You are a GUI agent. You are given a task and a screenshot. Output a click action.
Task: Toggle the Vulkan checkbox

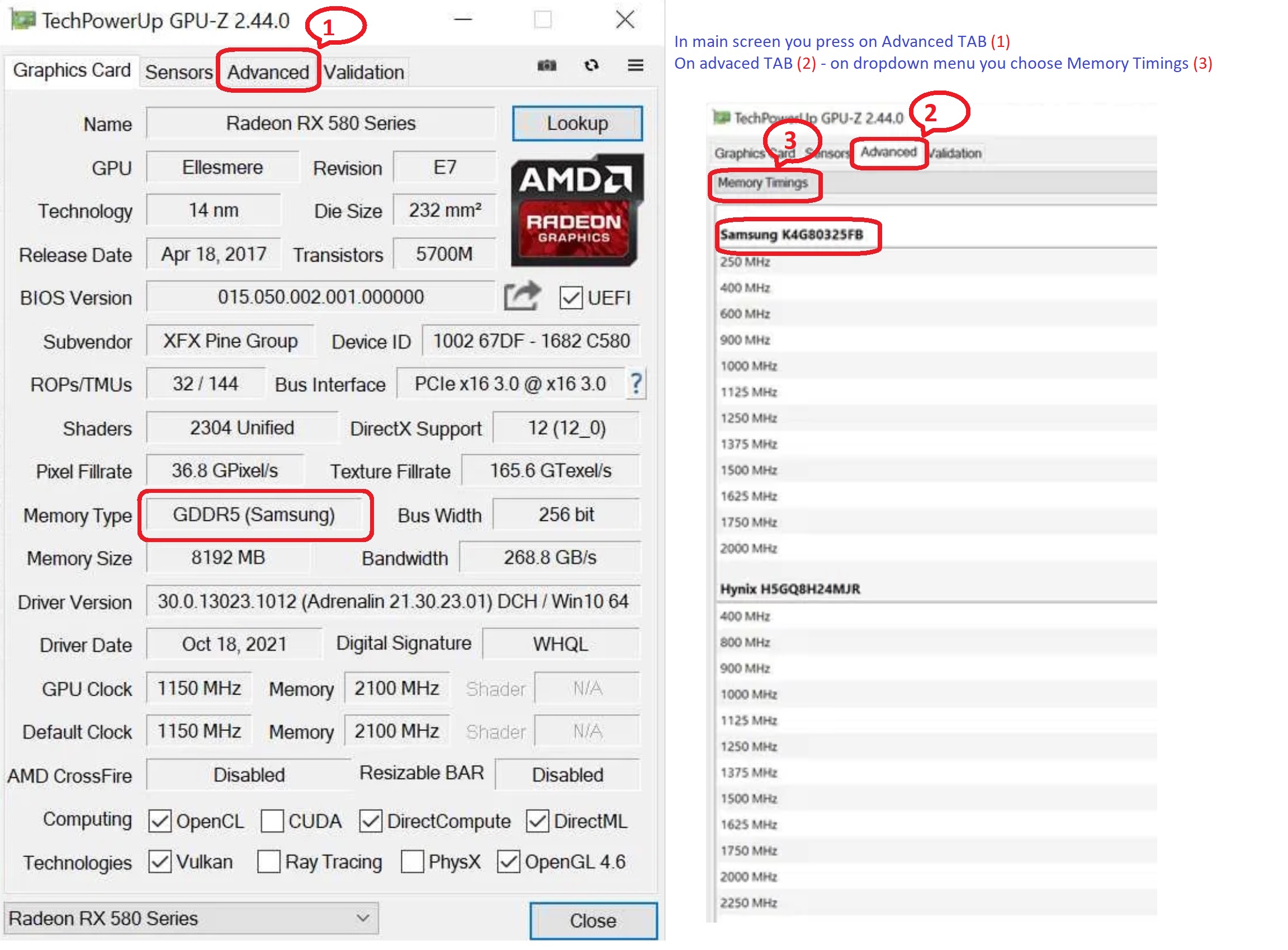pyautogui.click(x=160, y=863)
